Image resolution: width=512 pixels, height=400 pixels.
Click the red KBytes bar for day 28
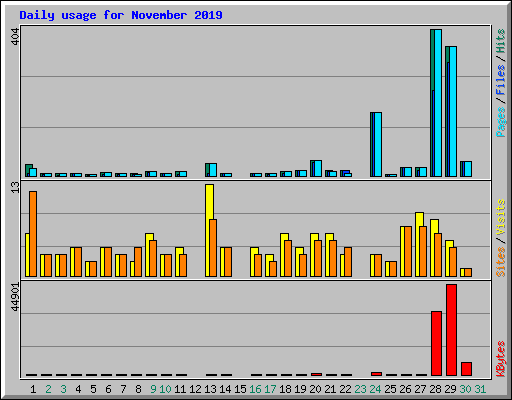point(436,343)
